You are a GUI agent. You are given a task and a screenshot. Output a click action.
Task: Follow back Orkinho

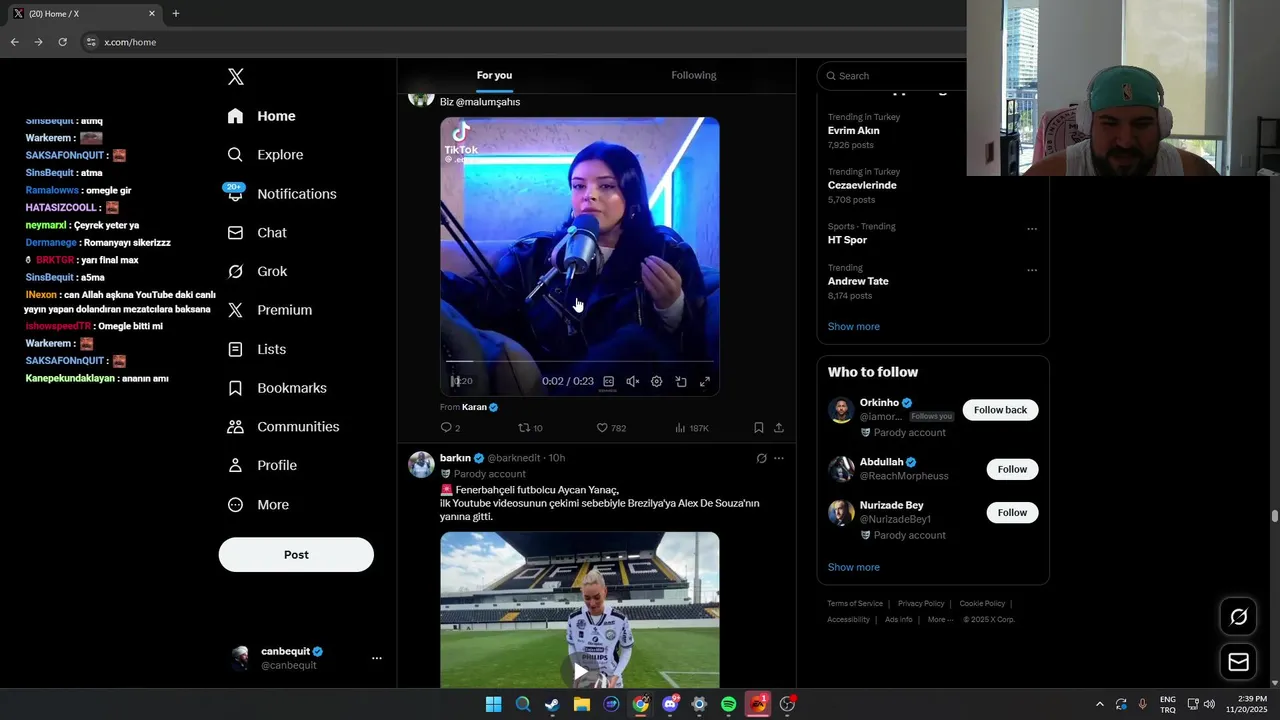tap(1000, 410)
